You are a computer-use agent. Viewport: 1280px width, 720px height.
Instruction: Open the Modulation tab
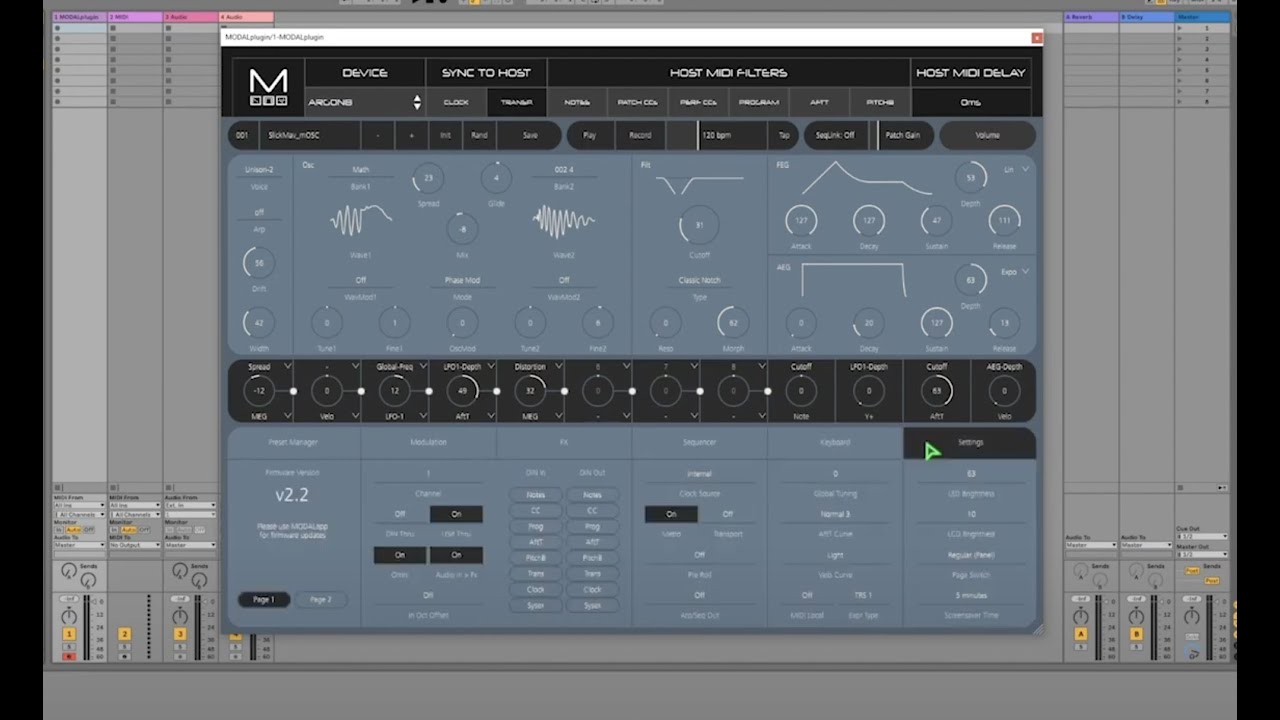[x=428, y=442]
